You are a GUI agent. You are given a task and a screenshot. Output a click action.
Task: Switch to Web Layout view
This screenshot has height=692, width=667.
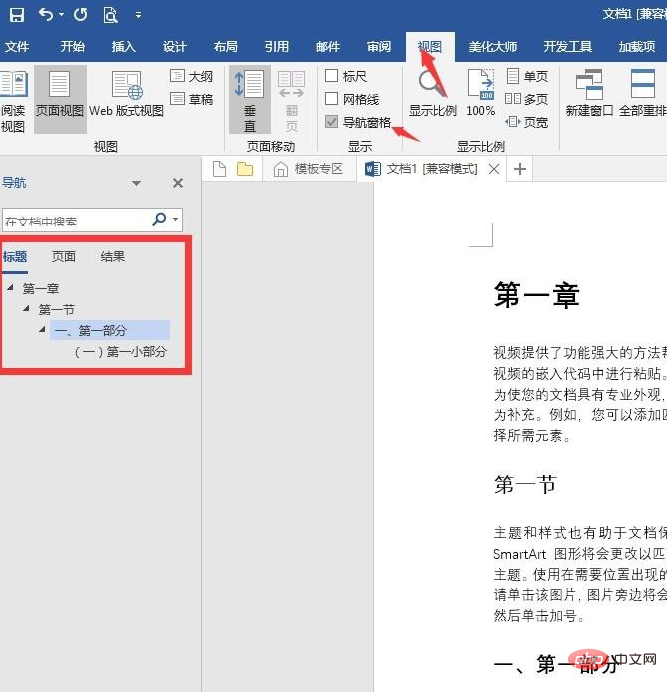[127, 93]
